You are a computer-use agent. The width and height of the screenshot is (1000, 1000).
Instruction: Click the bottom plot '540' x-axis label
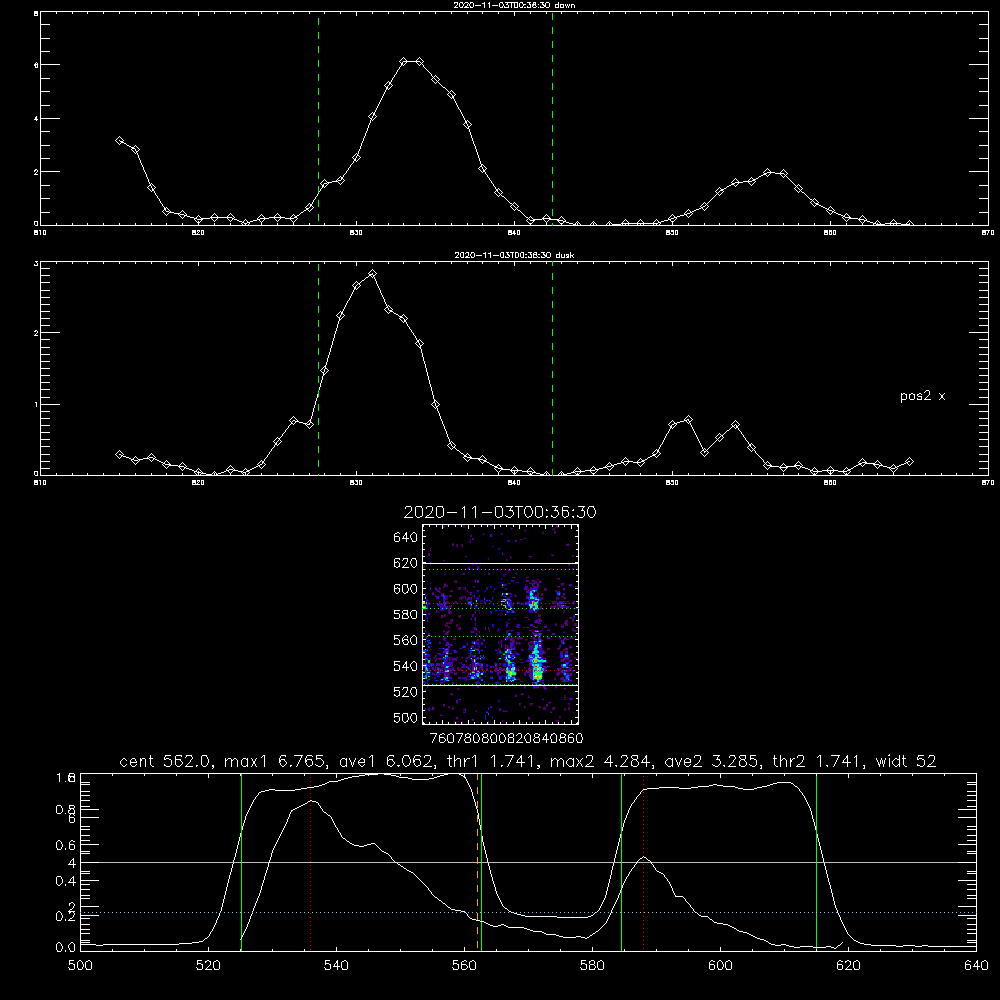point(336,966)
